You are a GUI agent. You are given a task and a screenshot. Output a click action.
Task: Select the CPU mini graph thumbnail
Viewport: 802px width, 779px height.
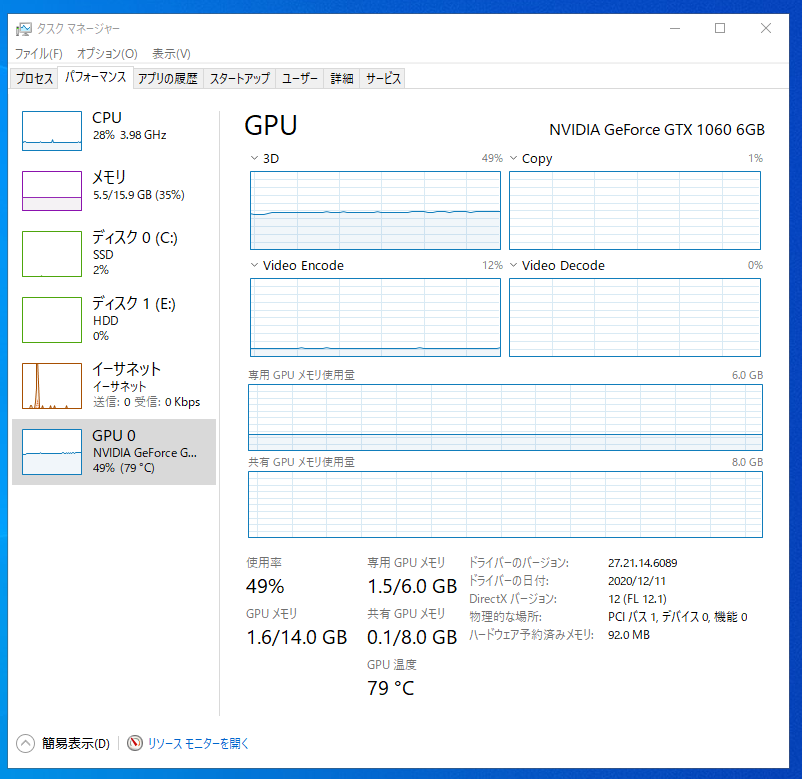pyautogui.click(x=52, y=131)
